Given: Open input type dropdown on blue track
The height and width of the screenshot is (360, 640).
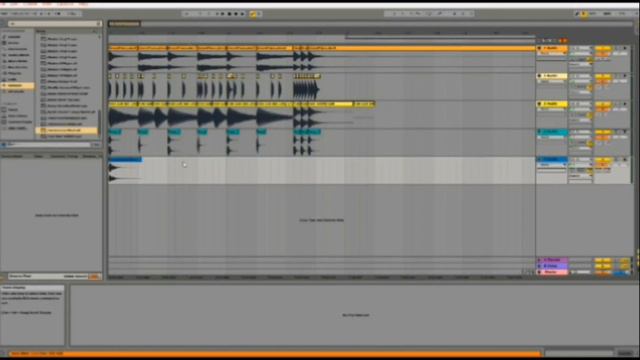Looking at the screenshot, I should 580,160.
